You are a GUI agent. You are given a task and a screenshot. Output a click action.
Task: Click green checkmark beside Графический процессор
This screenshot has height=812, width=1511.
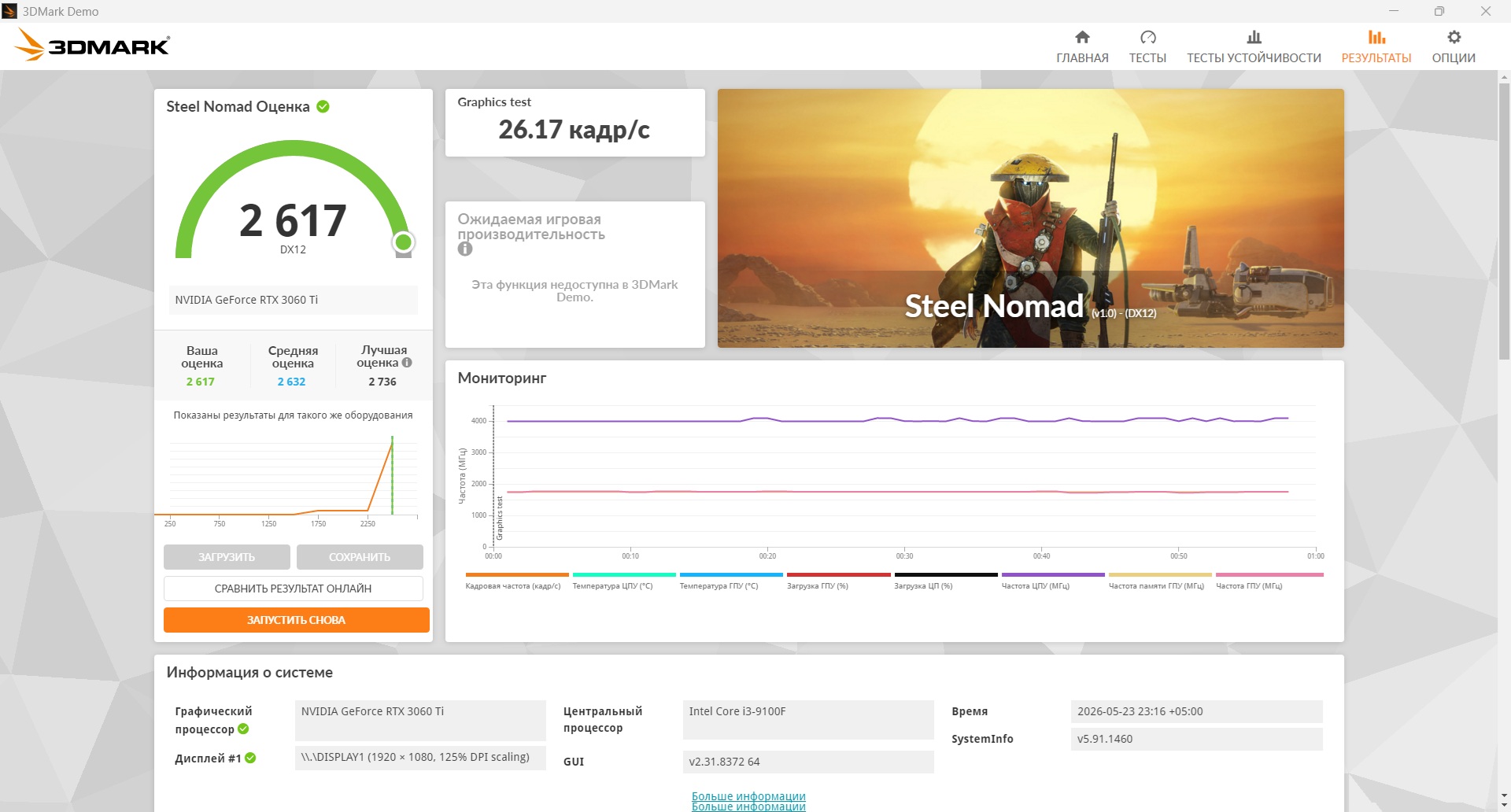(x=243, y=729)
